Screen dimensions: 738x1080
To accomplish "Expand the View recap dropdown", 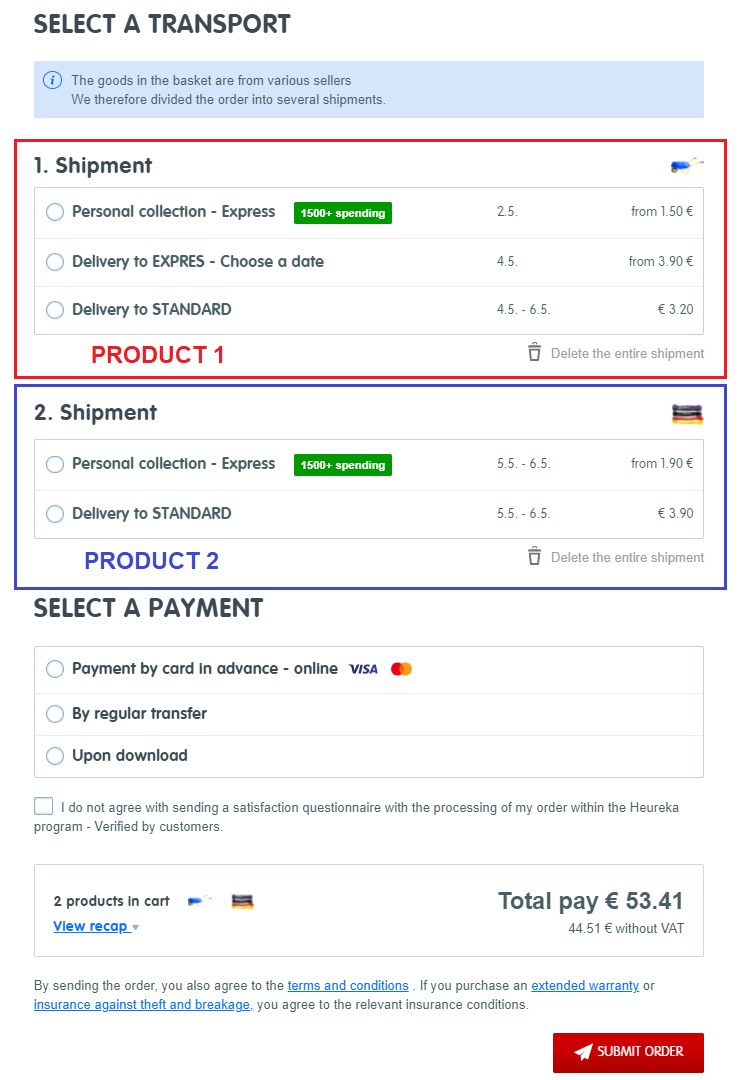I will (95, 926).
